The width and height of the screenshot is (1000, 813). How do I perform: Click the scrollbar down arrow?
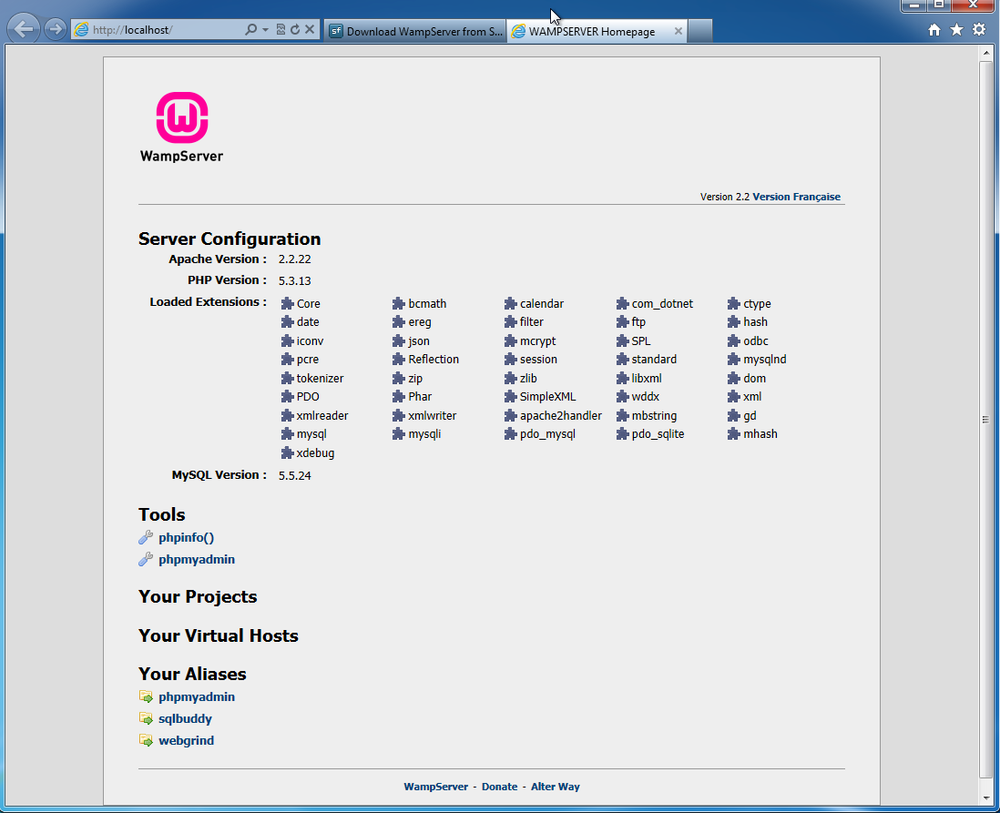coord(985,798)
